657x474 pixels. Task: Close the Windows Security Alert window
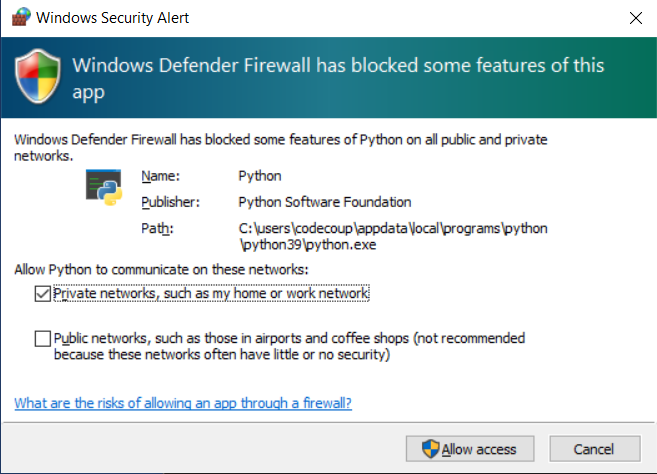tap(635, 17)
